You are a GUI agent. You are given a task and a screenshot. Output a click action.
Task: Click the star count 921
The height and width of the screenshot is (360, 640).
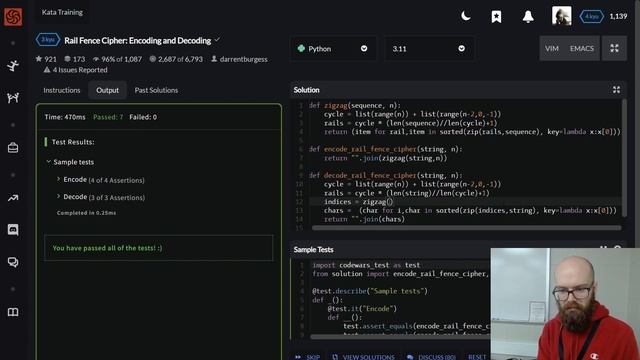click(x=46, y=59)
